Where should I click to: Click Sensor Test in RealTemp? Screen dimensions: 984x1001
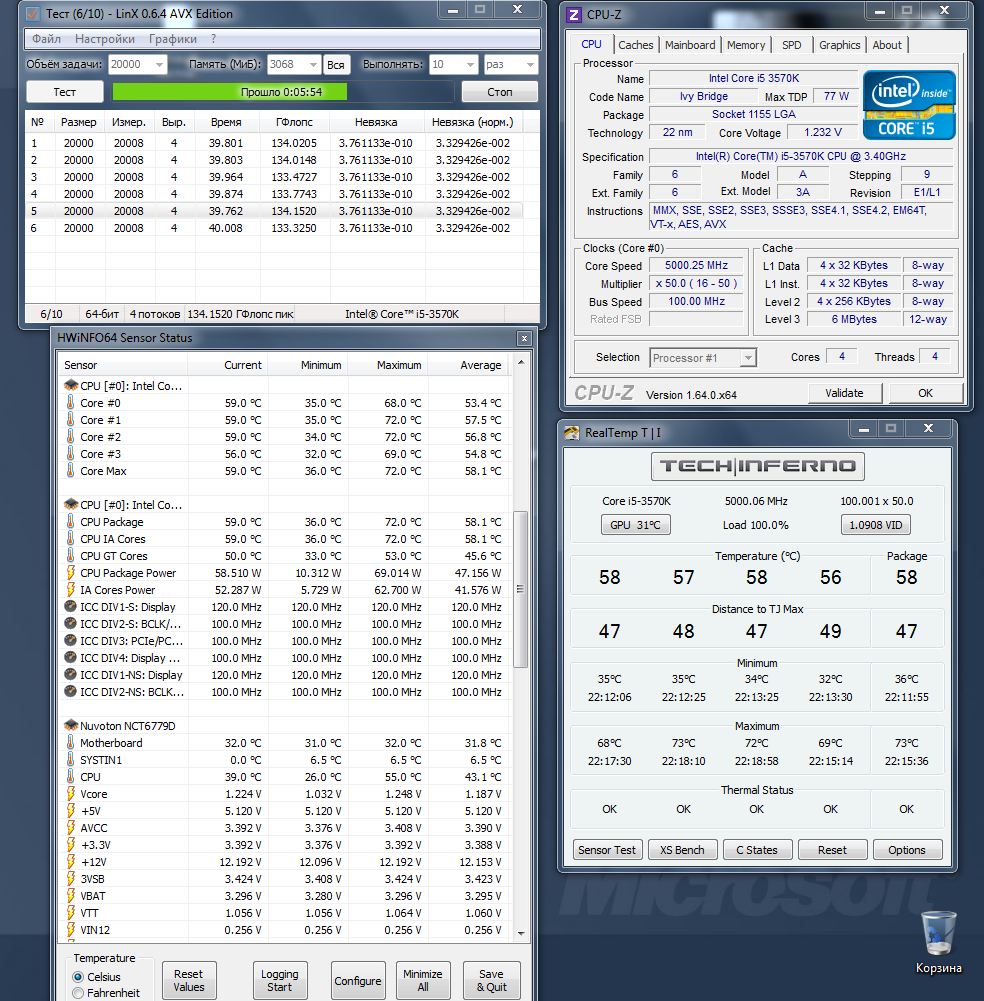(x=607, y=850)
